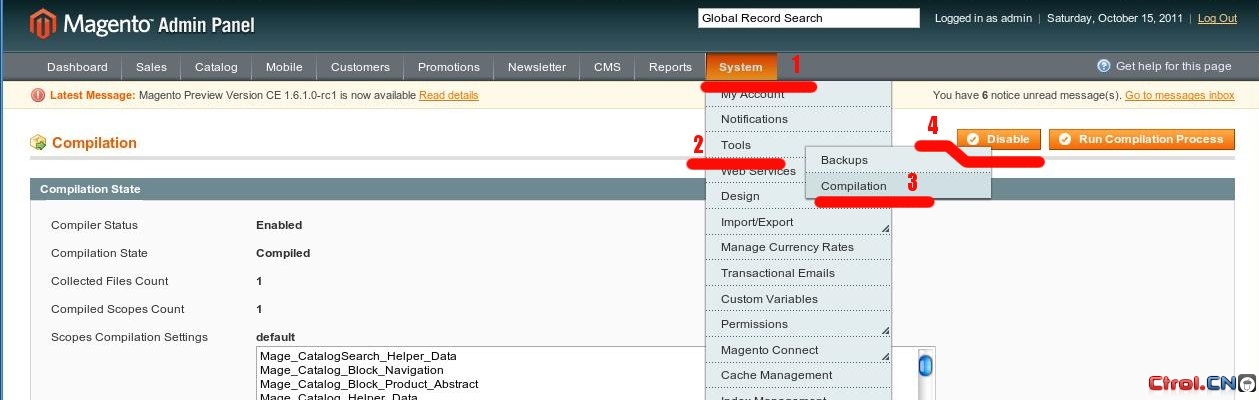The width and height of the screenshot is (1259, 400).
Task: Open the Sales menu
Action: [x=151, y=67]
